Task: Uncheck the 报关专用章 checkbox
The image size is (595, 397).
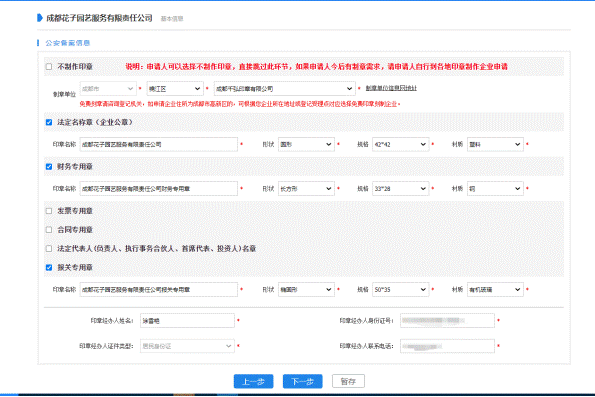Action: [49, 268]
